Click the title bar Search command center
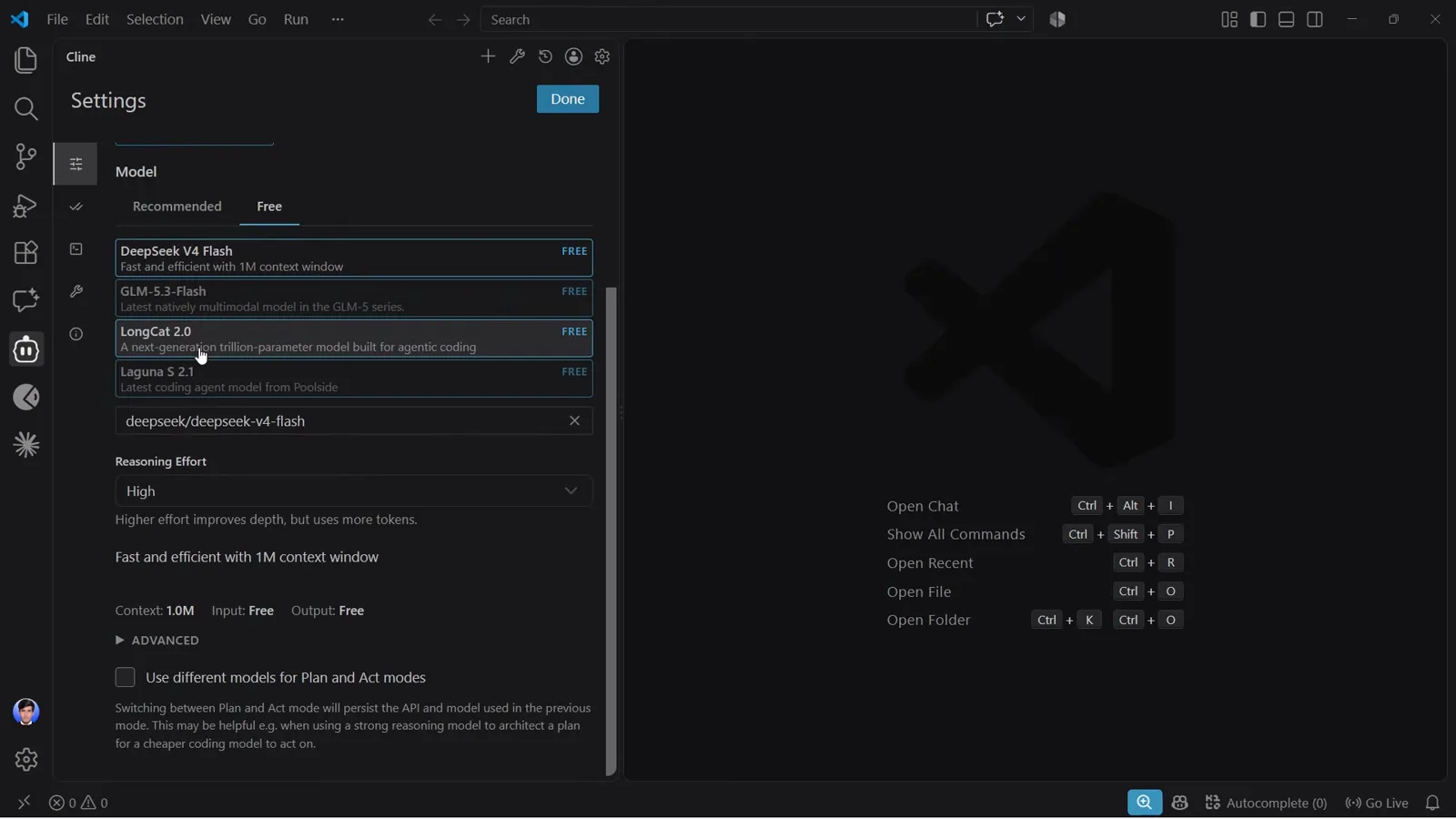This screenshot has width=1456, height=819. [x=729, y=19]
